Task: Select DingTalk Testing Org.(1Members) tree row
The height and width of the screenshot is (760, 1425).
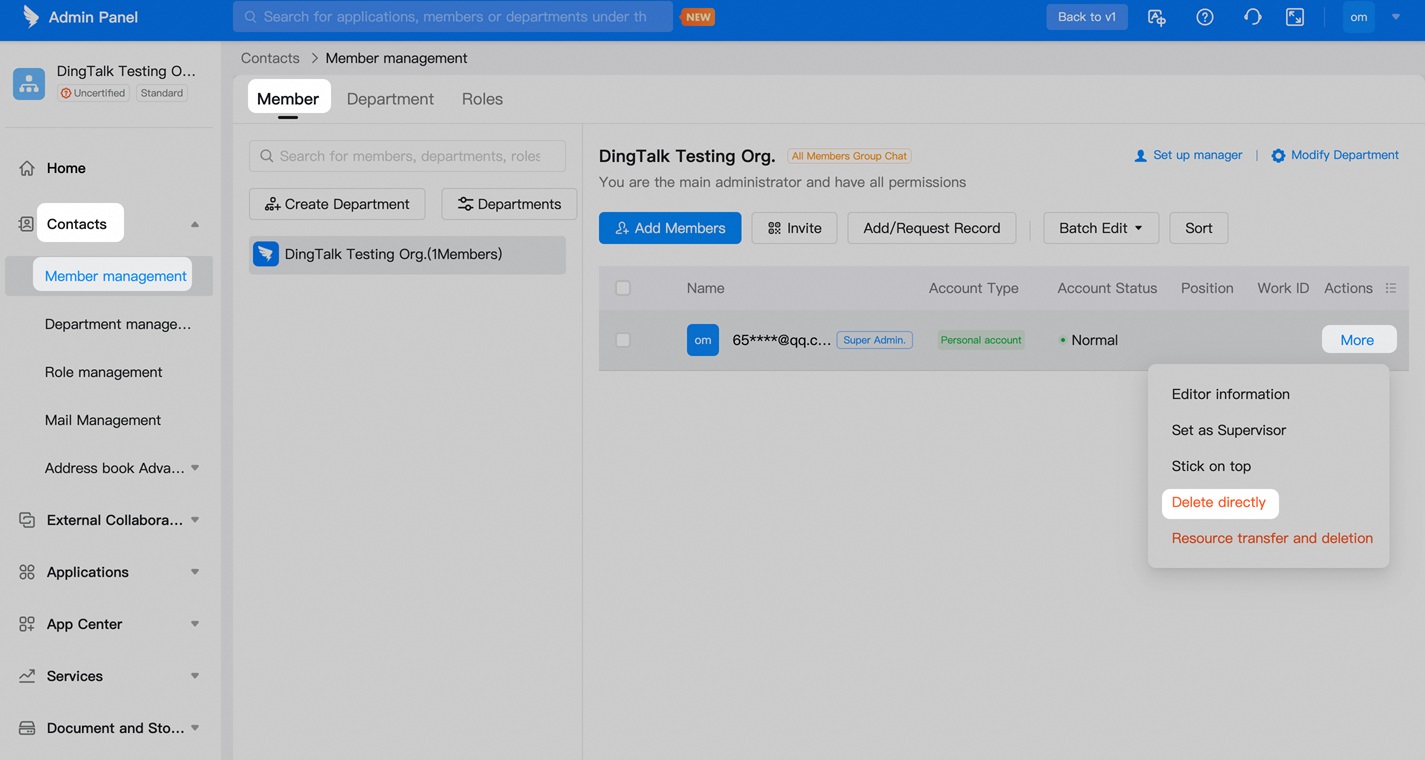Action: pyautogui.click(x=407, y=254)
